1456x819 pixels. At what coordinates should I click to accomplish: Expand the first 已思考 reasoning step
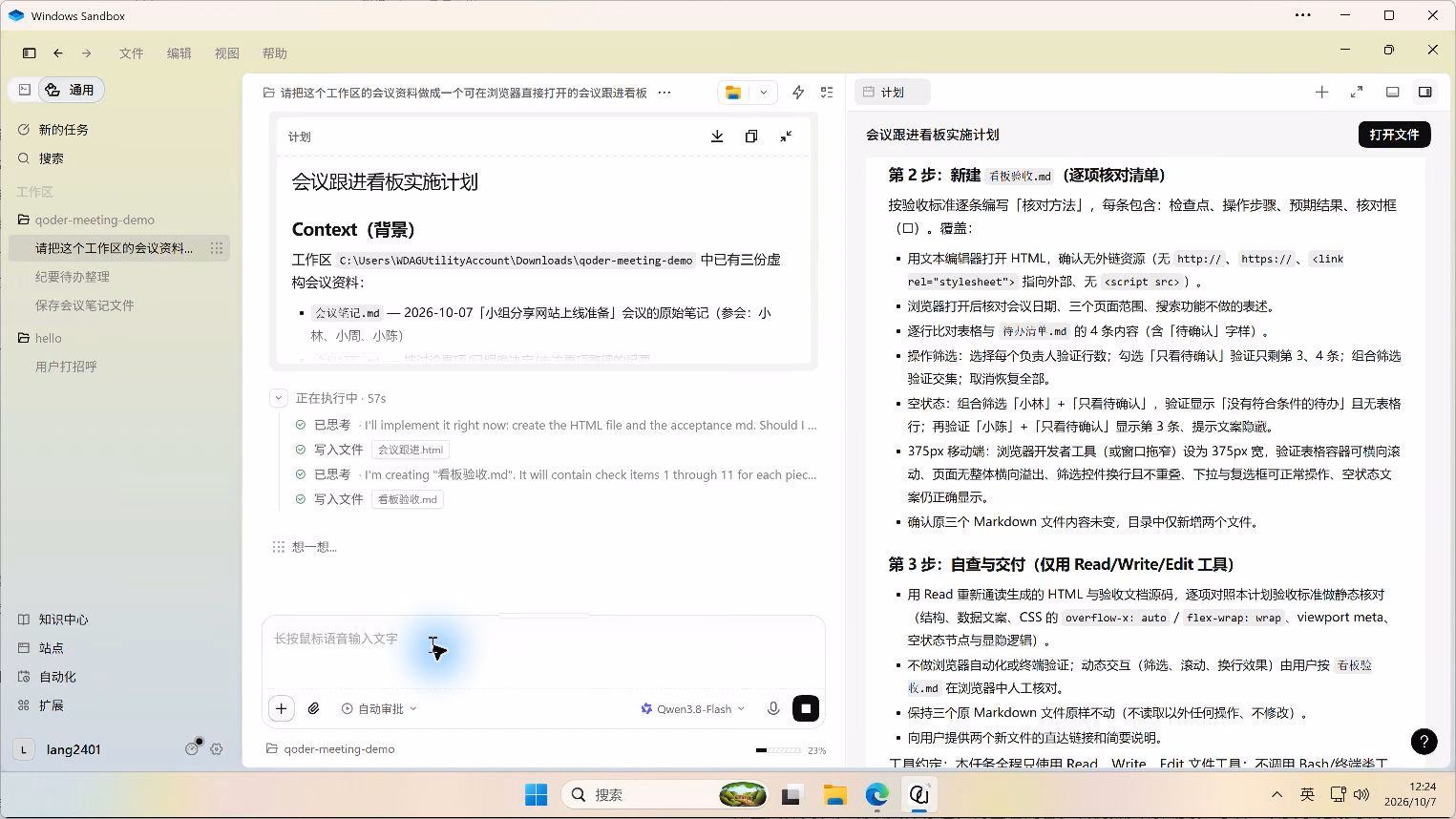pyautogui.click(x=556, y=425)
